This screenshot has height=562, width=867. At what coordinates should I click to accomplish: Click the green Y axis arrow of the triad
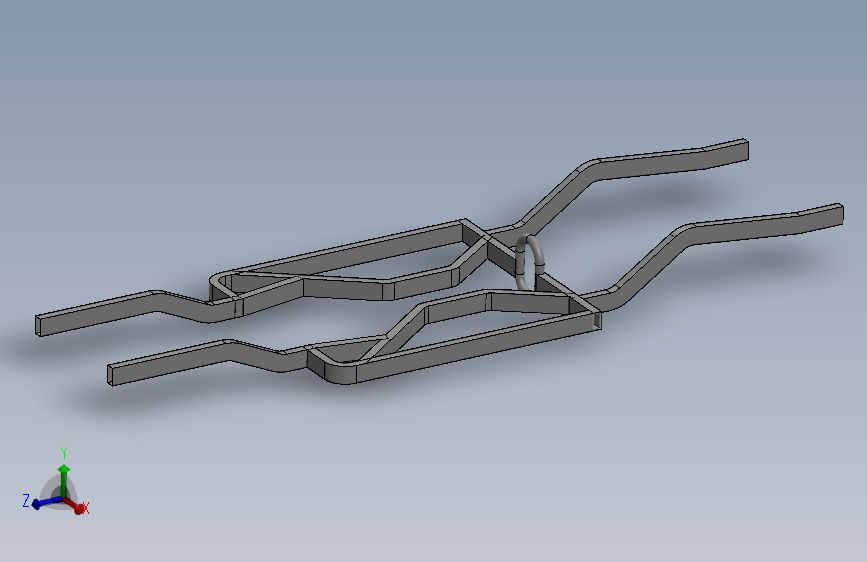point(64,480)
